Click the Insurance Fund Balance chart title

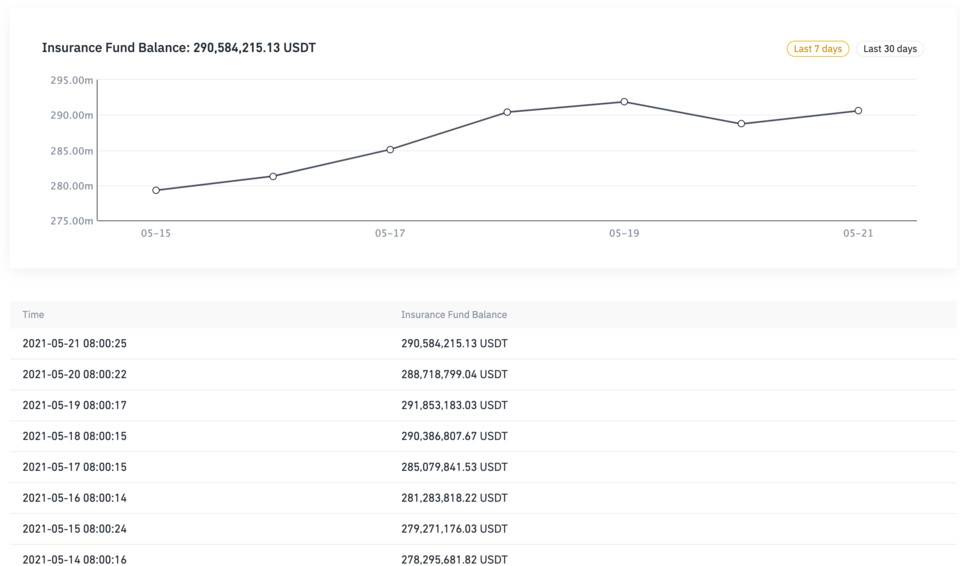click(179, 48)
